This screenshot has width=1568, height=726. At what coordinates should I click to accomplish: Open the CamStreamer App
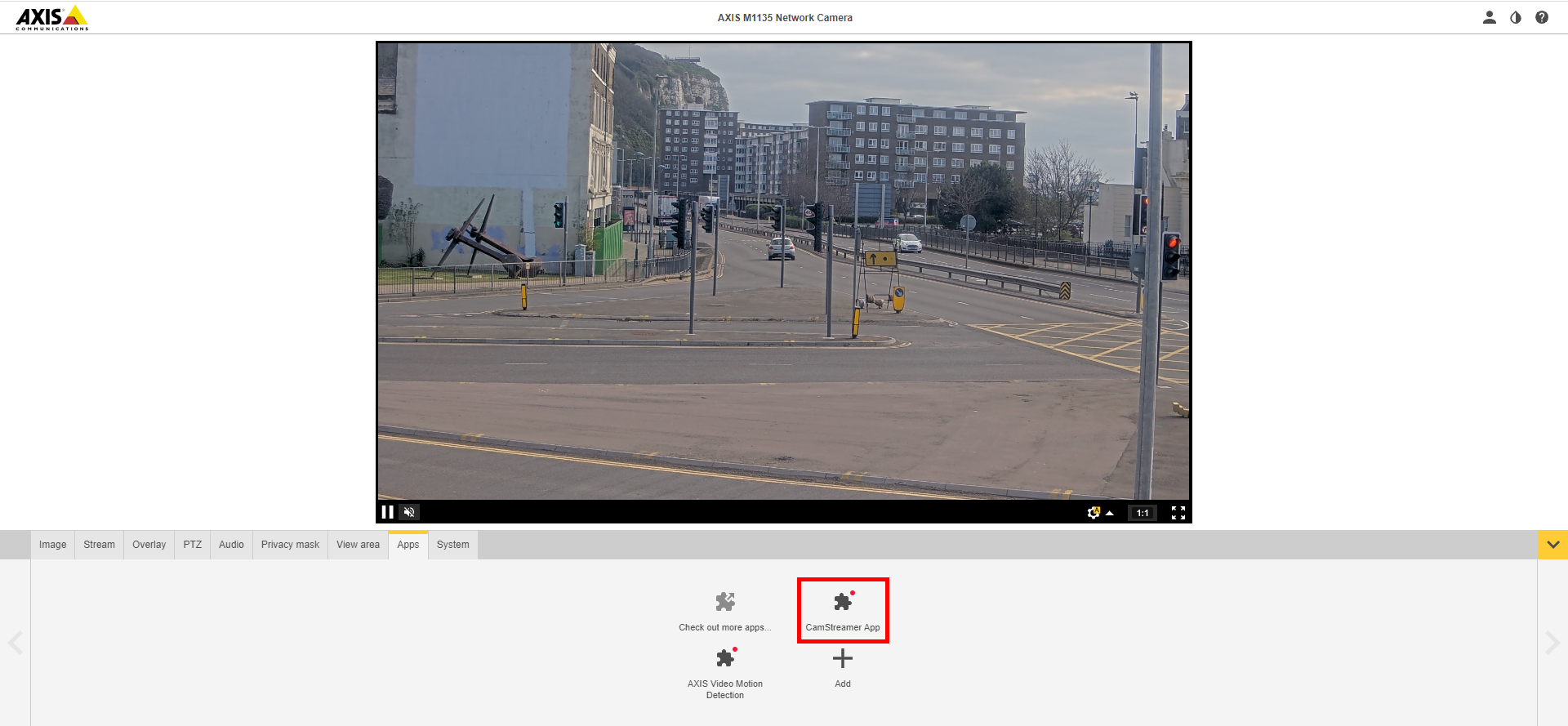point(842,609)
